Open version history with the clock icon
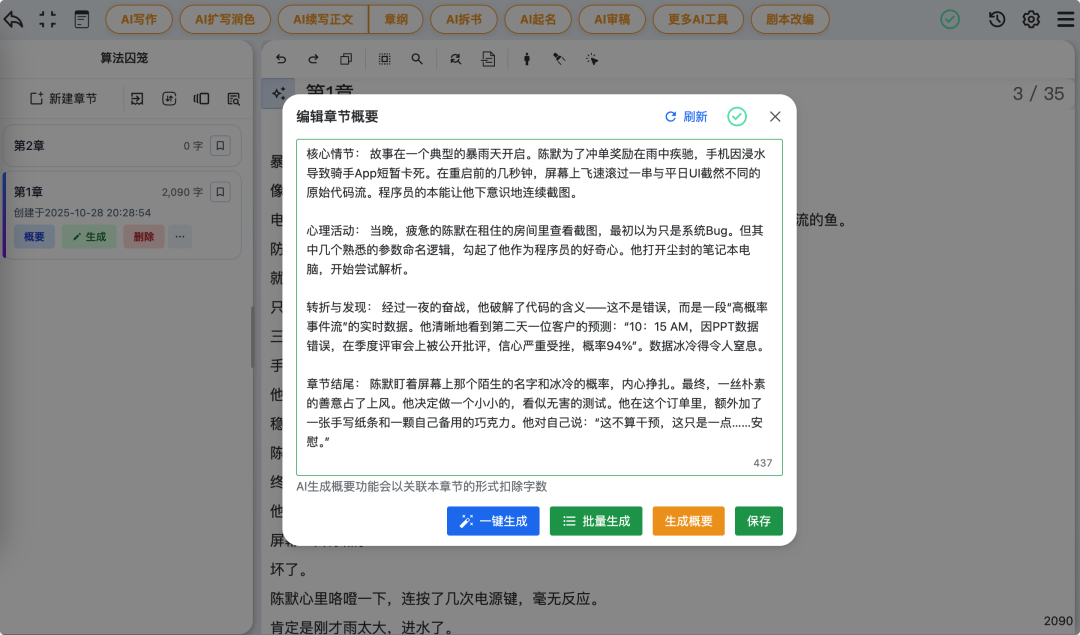This screenshot has height=635, width=1080. [x=996, y=19]
